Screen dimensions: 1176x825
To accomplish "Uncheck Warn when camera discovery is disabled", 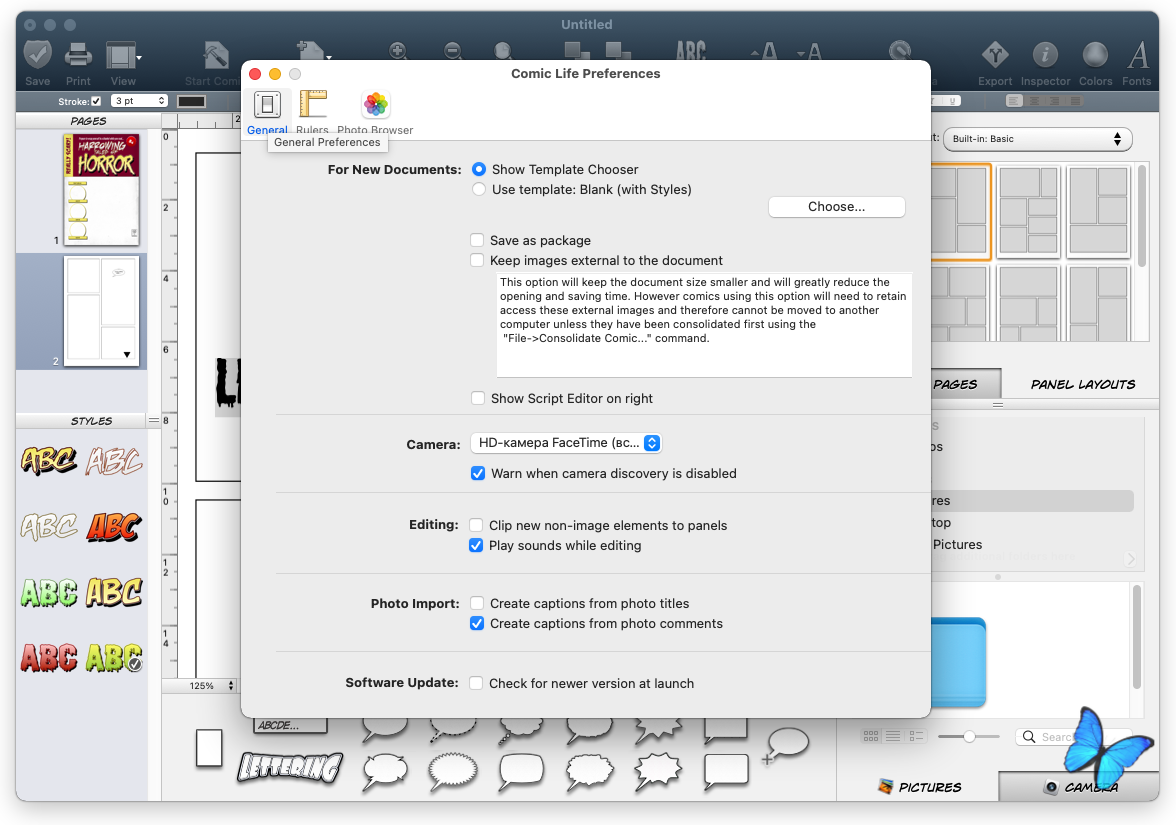I will pyautogui.click(x=478, y=473).
